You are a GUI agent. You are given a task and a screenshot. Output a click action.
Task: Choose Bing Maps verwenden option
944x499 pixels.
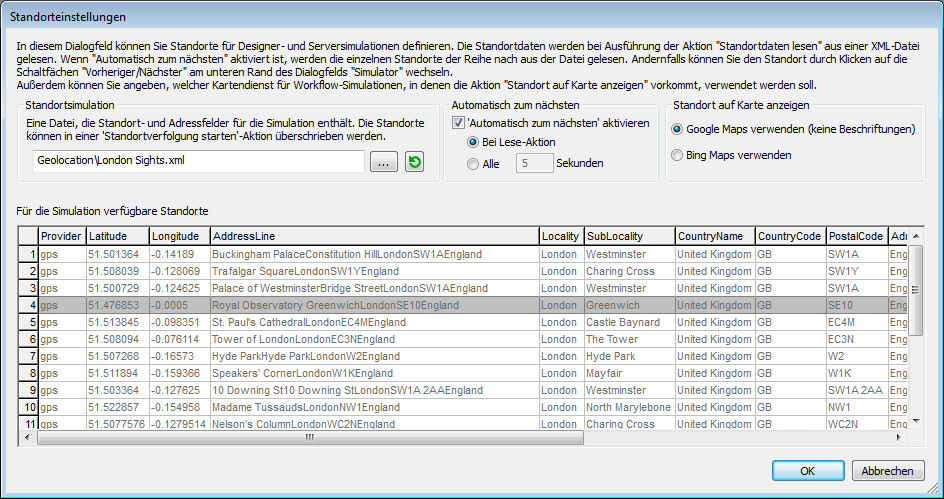tap(678, 155)
